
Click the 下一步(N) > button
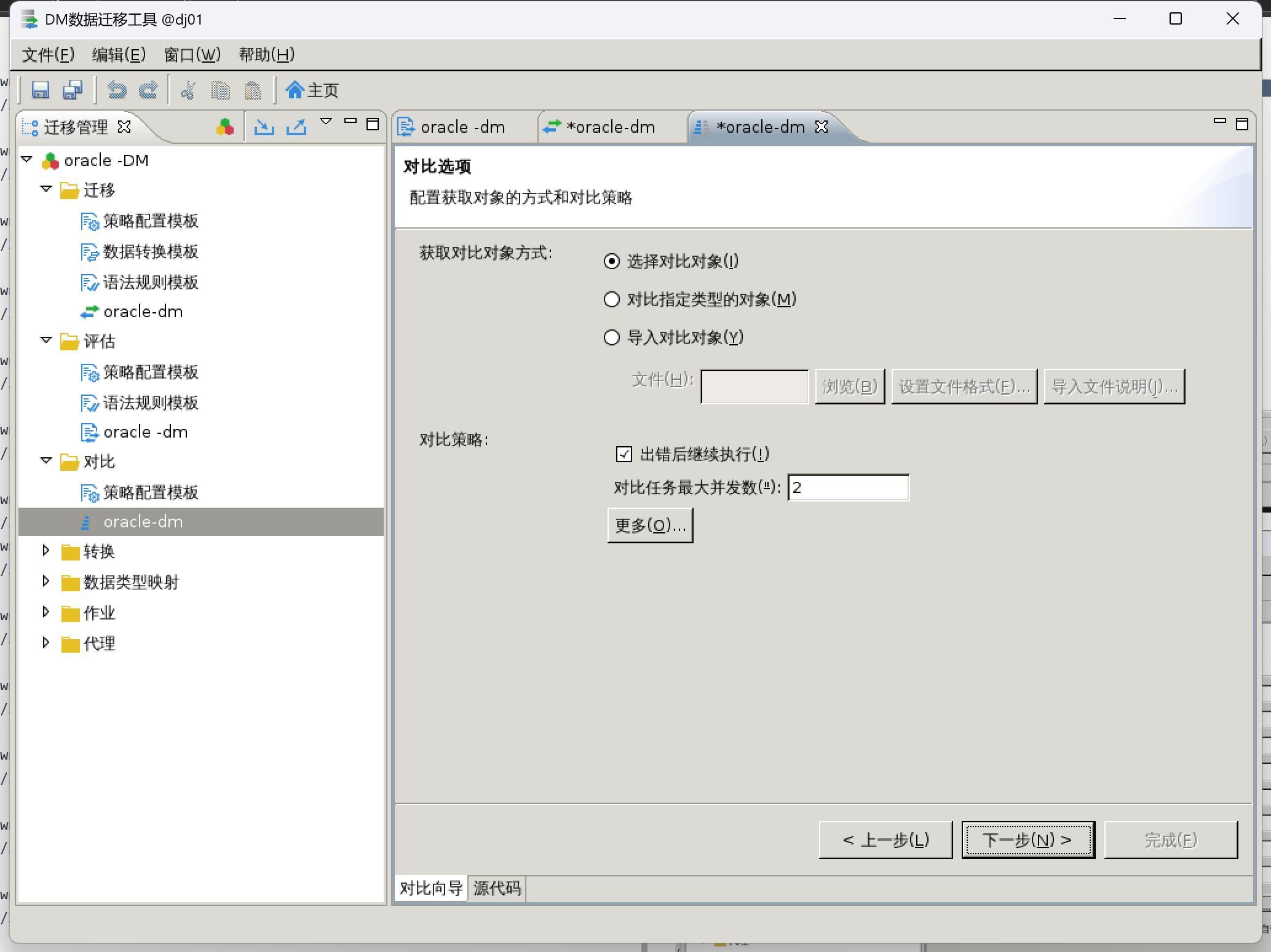point(1027,840)
